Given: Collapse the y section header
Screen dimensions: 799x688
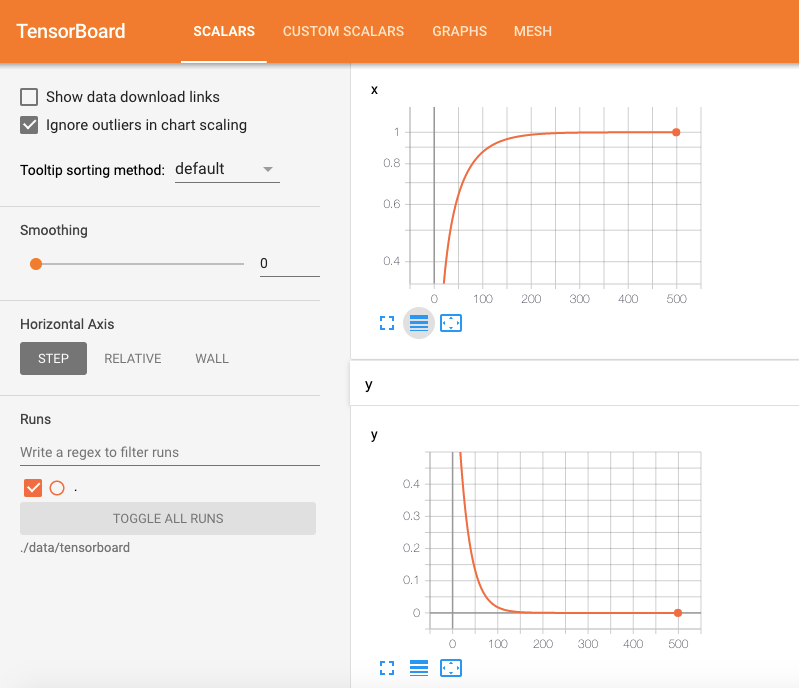Looking at the screenshot, I should 574,385.
